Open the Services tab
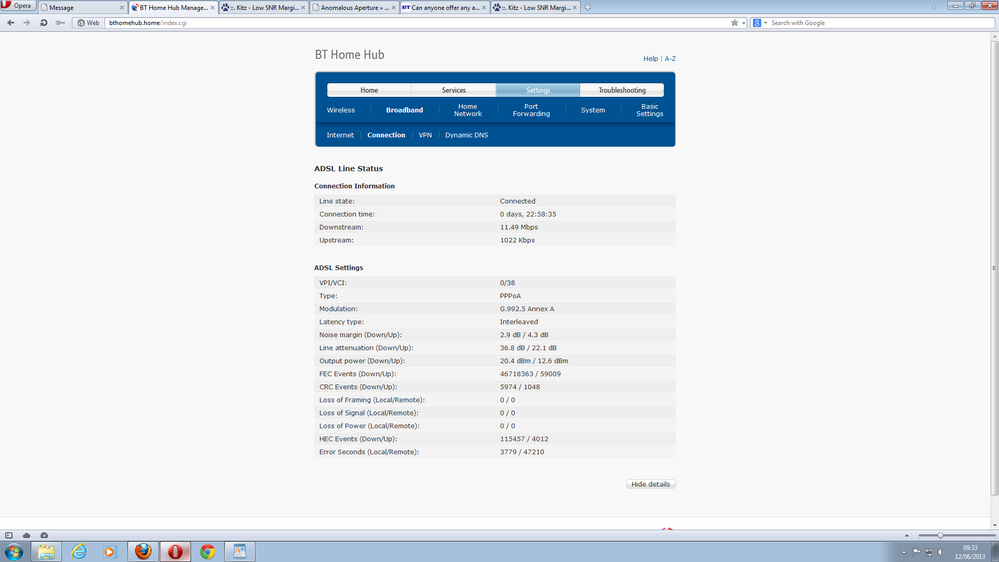The height and width of the screenshot is (562, 999). click(x=454, y=90)
